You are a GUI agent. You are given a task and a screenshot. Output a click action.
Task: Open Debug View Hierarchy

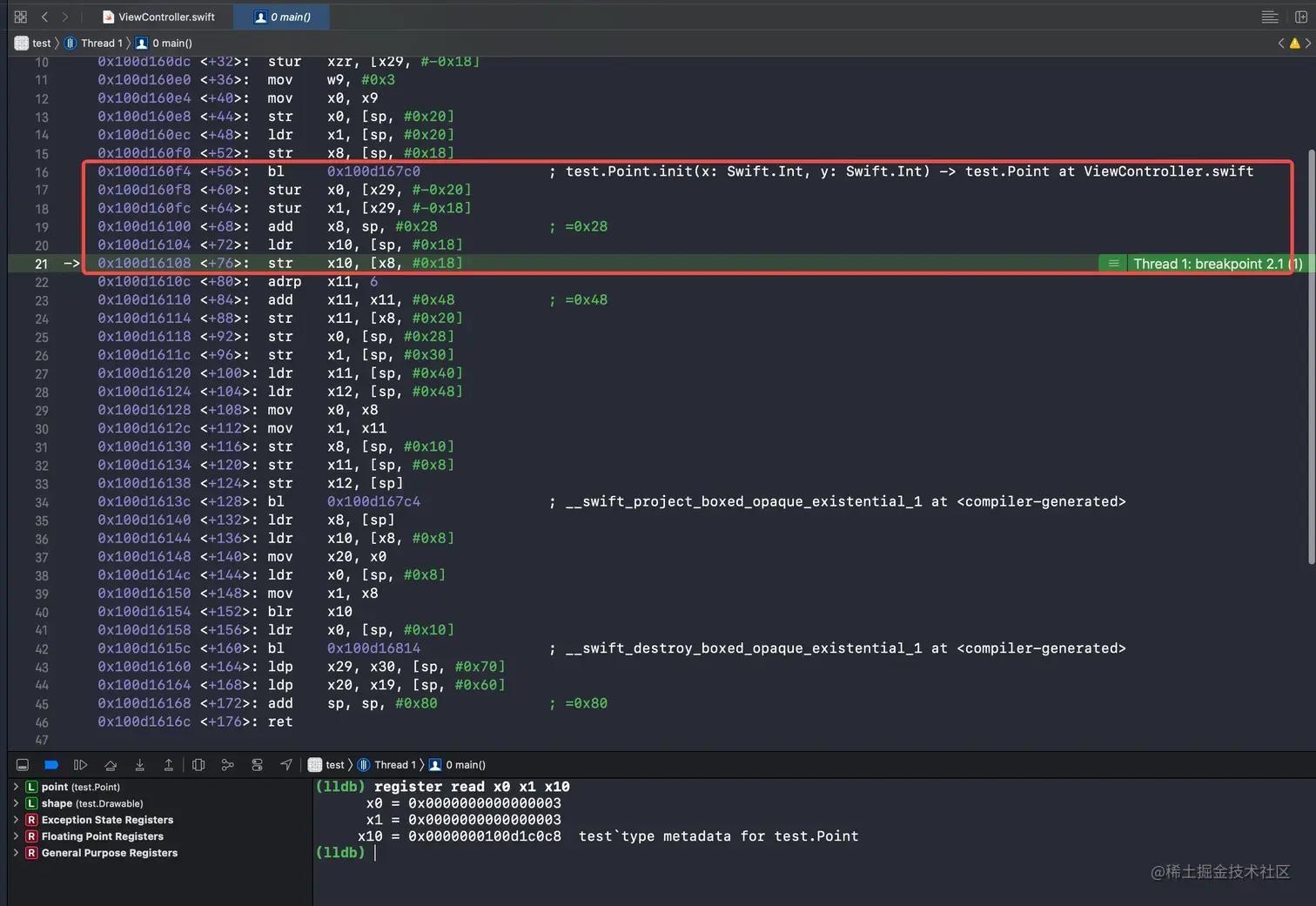pyautogui.click(x=198, y=765)
